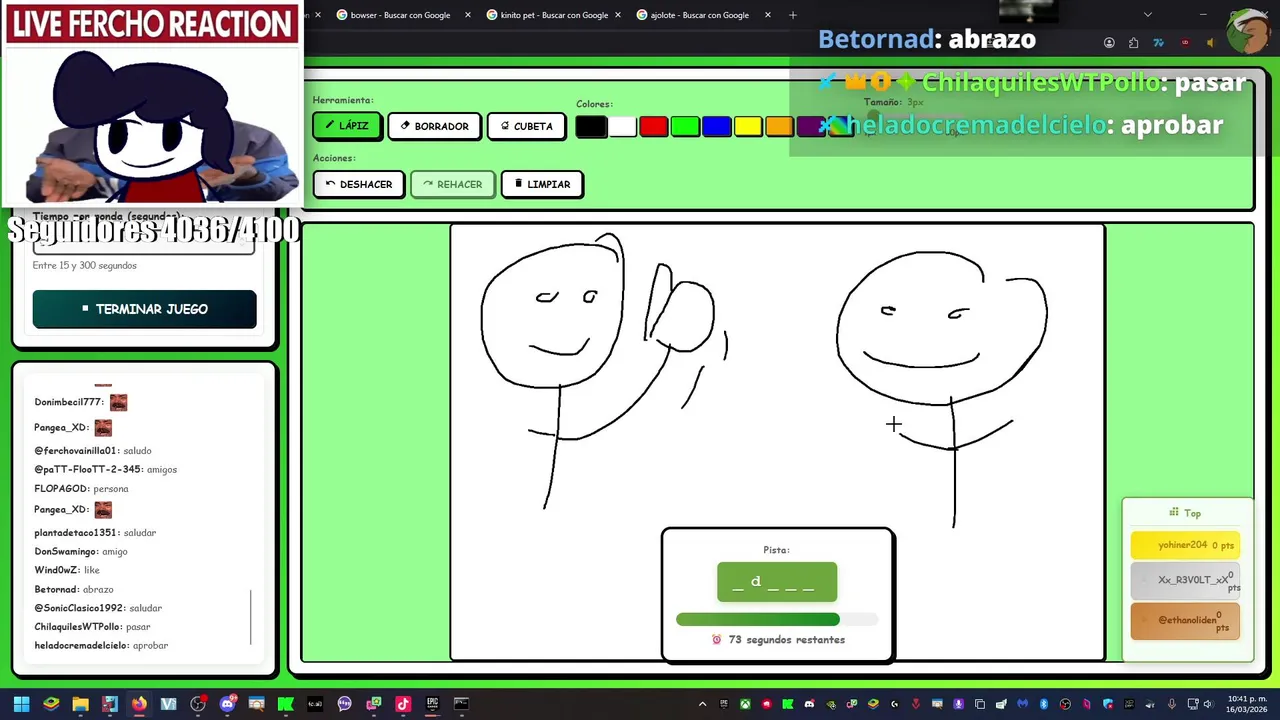
Task: Close the ajolote search tab
Action: pos(768,15)
